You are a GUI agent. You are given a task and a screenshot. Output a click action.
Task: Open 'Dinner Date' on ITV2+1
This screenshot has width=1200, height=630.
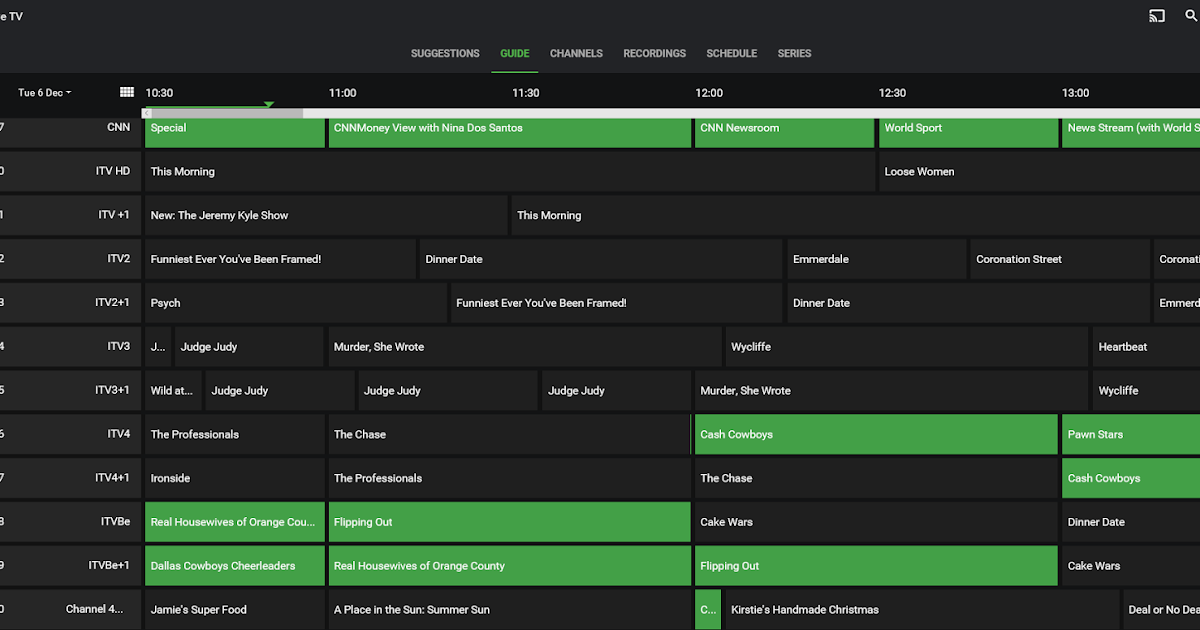[x=968, y=303]
